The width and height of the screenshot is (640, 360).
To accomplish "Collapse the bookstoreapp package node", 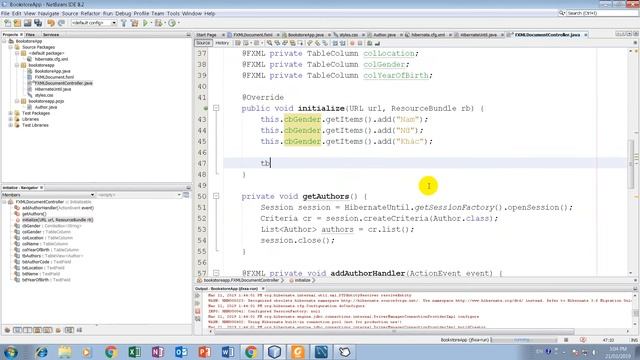I will (x=17, y=65).
